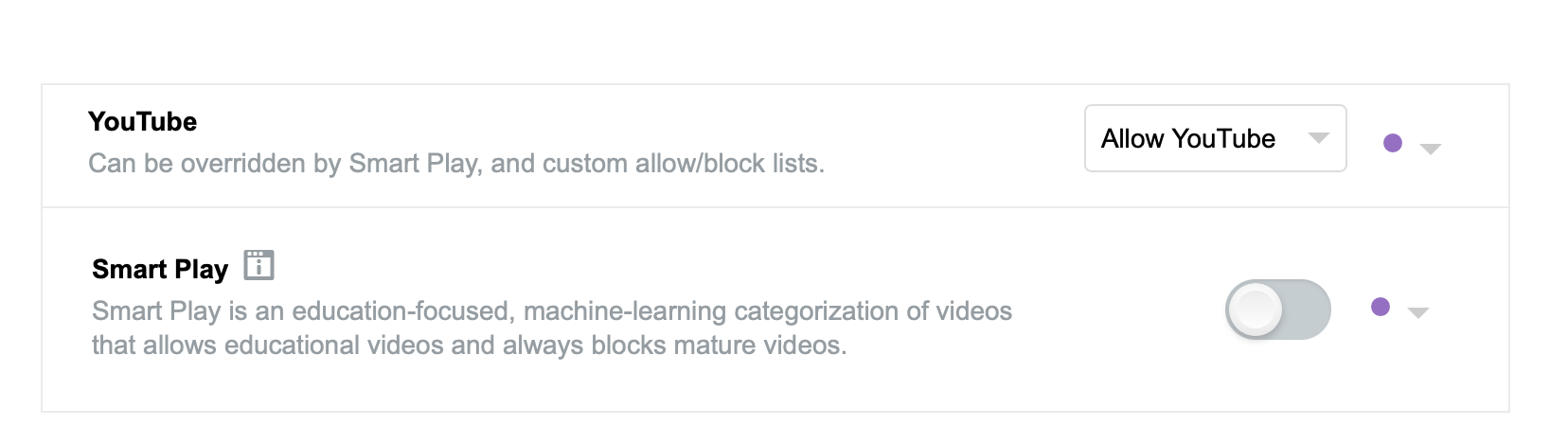Expand the caret next to YouTube's purple dot
1568x443 pixels.
click(x=1431, y=149)
